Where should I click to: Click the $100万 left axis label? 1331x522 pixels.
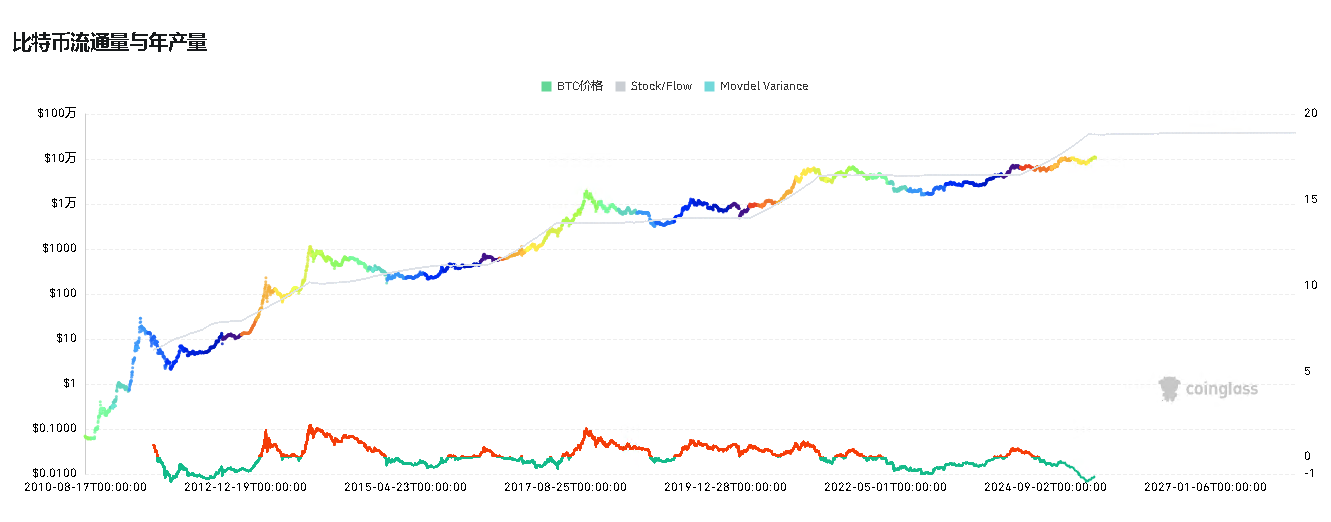pos(56,114)
